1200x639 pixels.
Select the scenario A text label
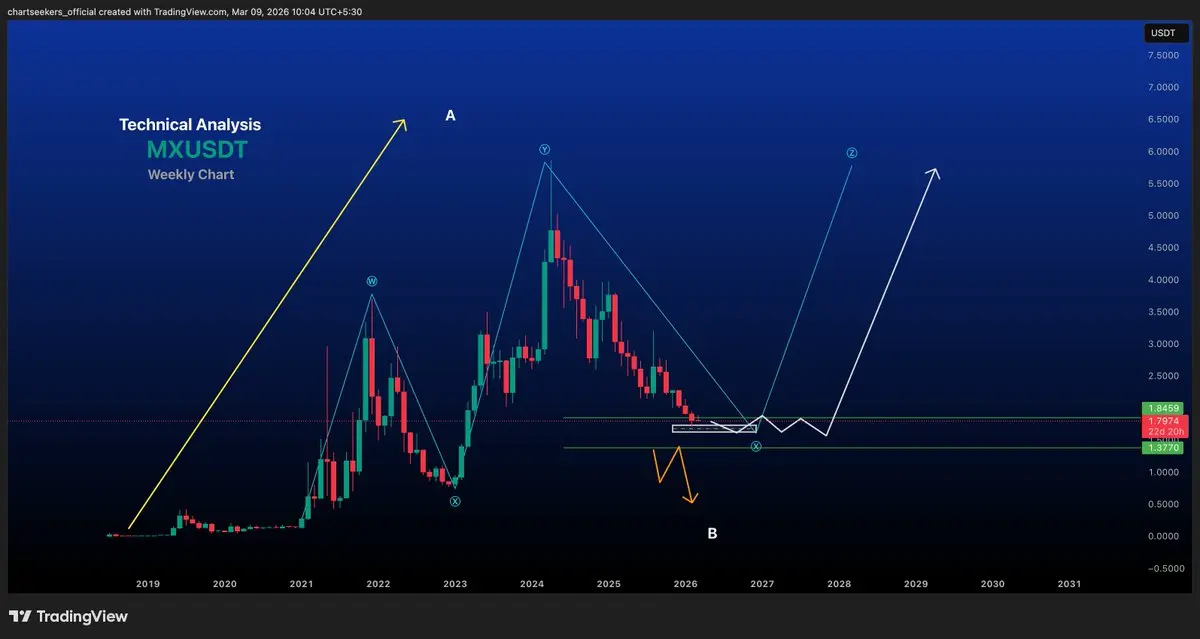[x=451, y=116]
